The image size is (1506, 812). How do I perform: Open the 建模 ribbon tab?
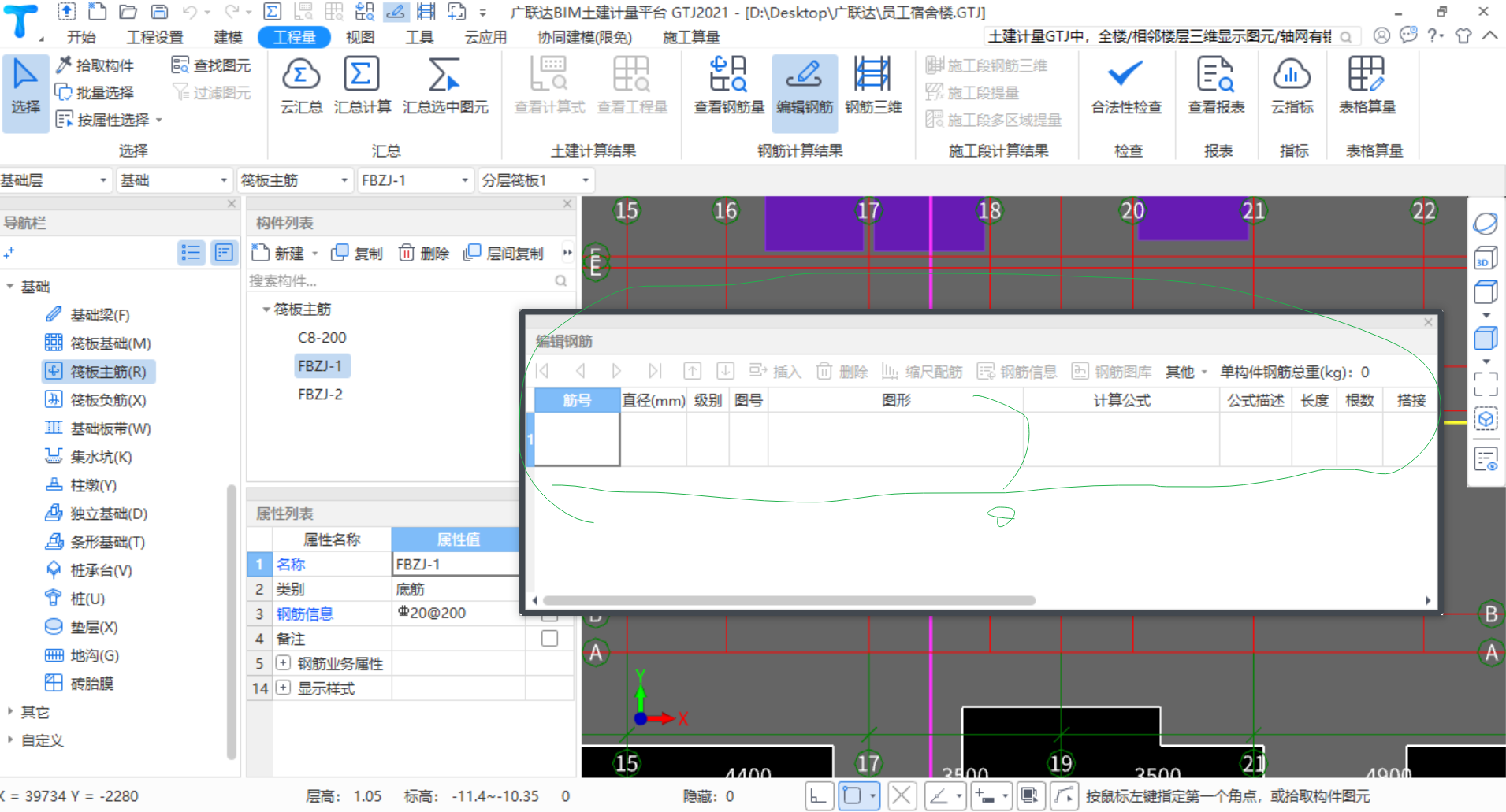point(229,37)
